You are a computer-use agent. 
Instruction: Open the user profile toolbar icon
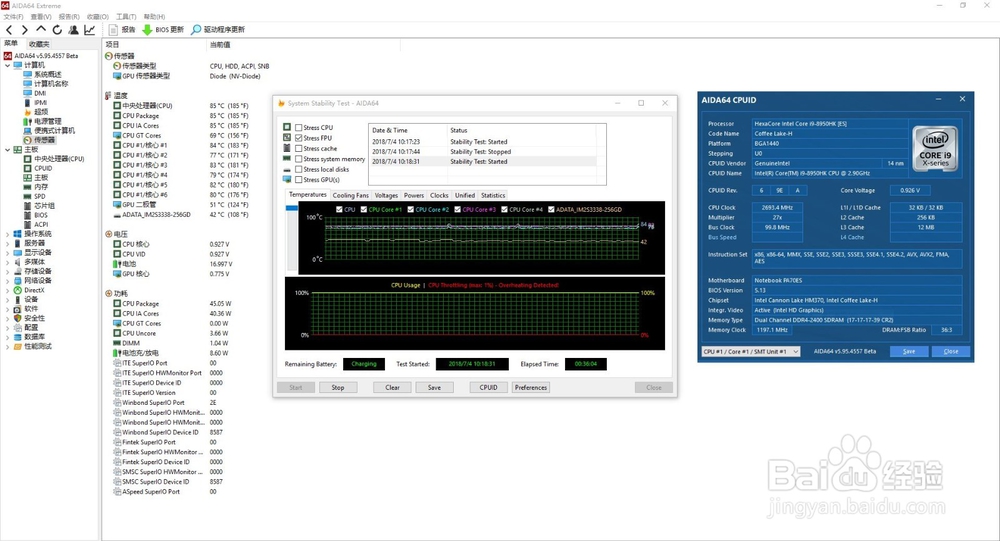73,30
